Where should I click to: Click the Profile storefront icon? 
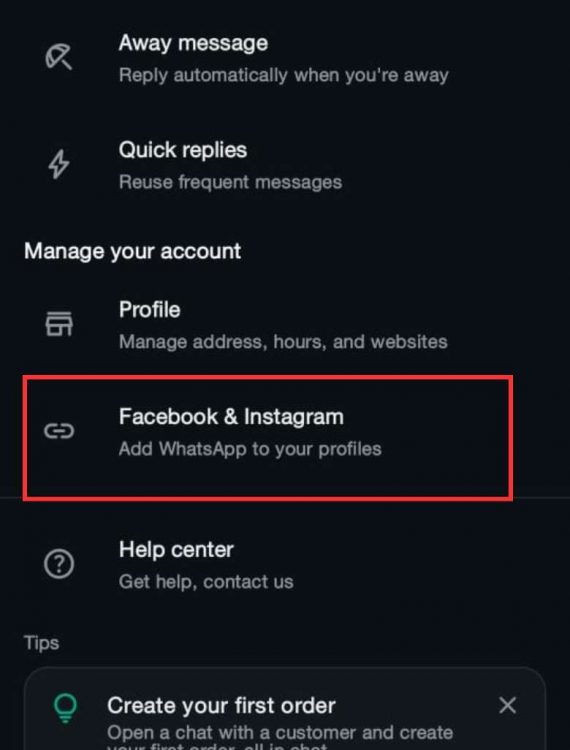(59, 324)
